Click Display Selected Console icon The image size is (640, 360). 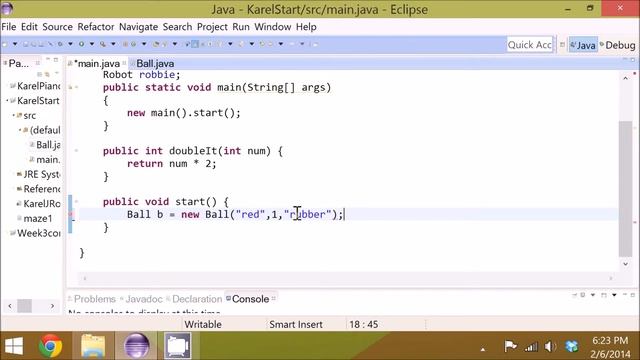tap(583, 295)
